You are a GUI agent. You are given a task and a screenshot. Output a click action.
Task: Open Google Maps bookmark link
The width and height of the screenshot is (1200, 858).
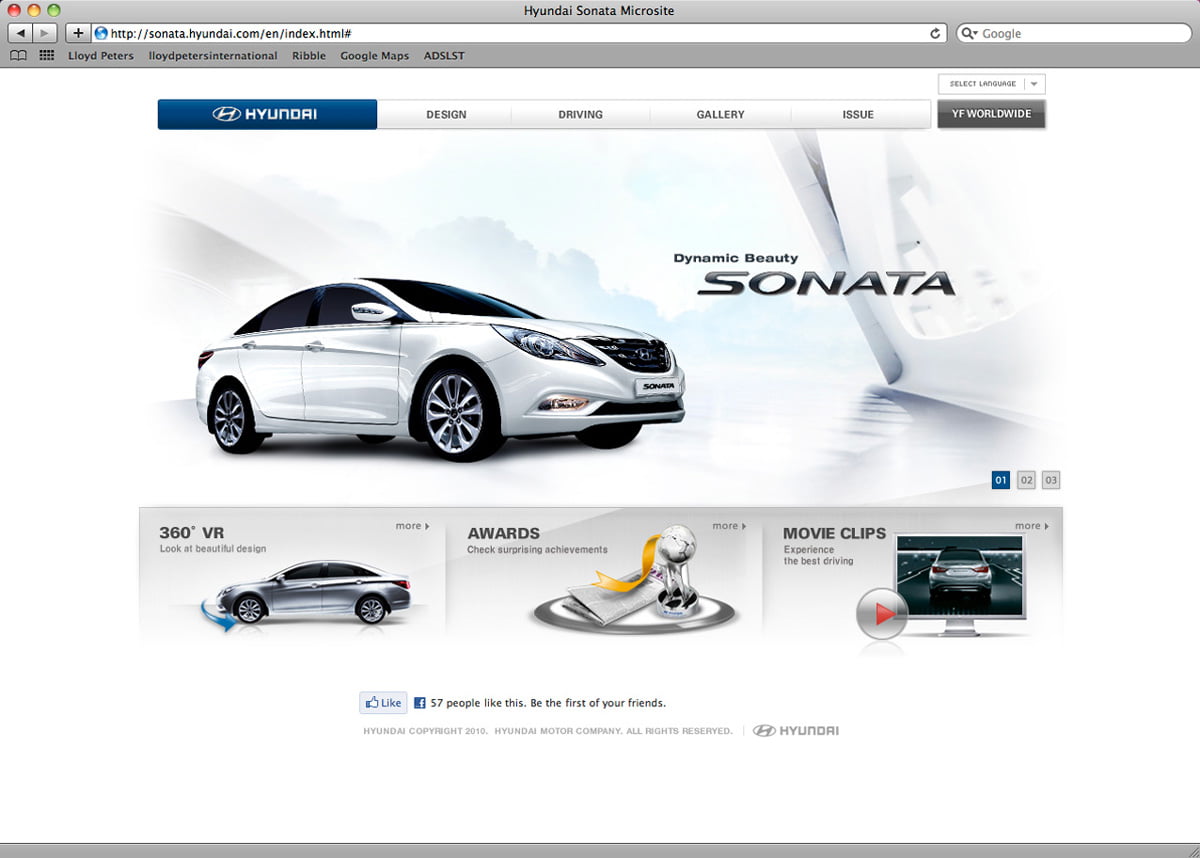coord(374,56)
